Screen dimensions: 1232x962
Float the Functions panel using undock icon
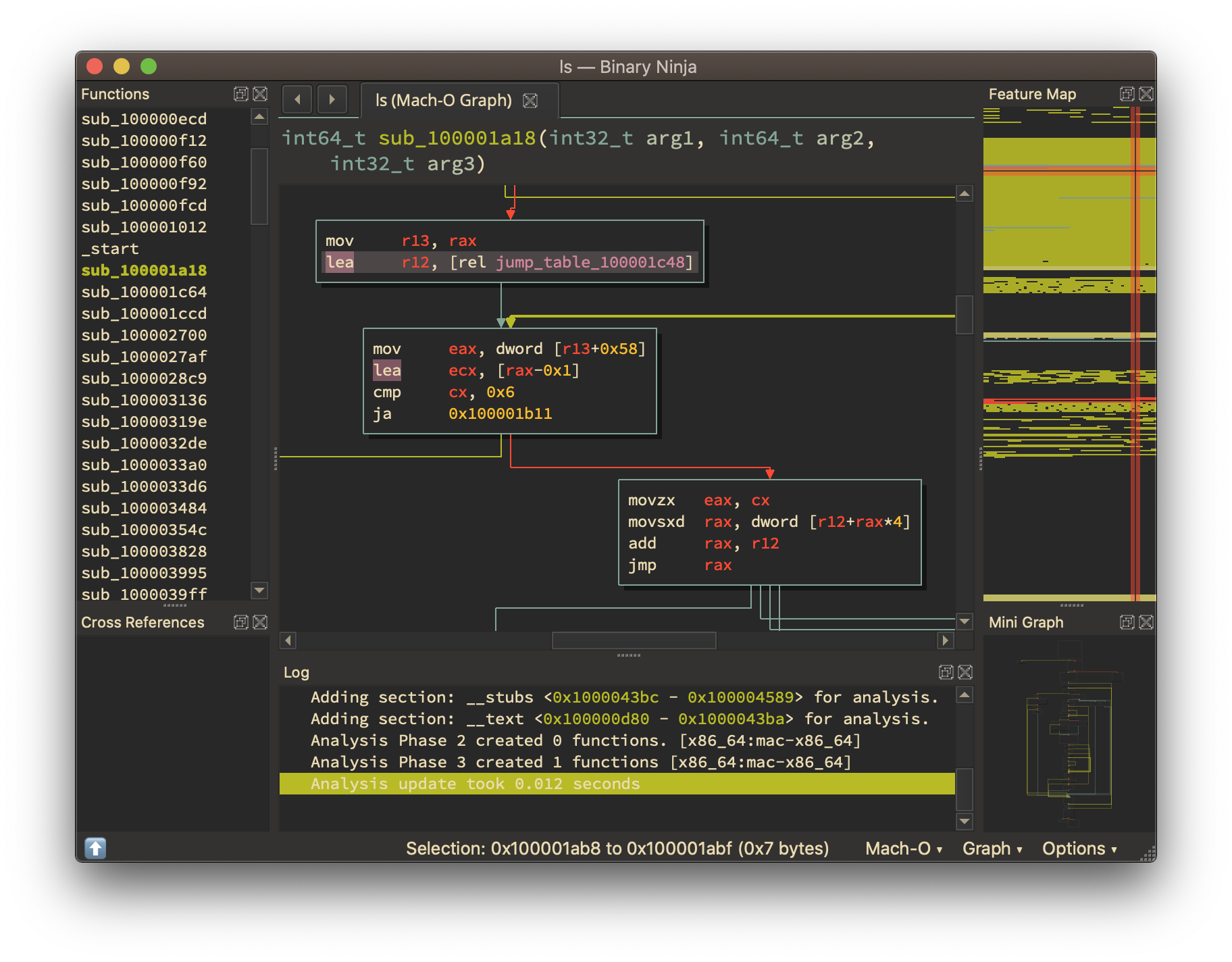click(240, 94)
